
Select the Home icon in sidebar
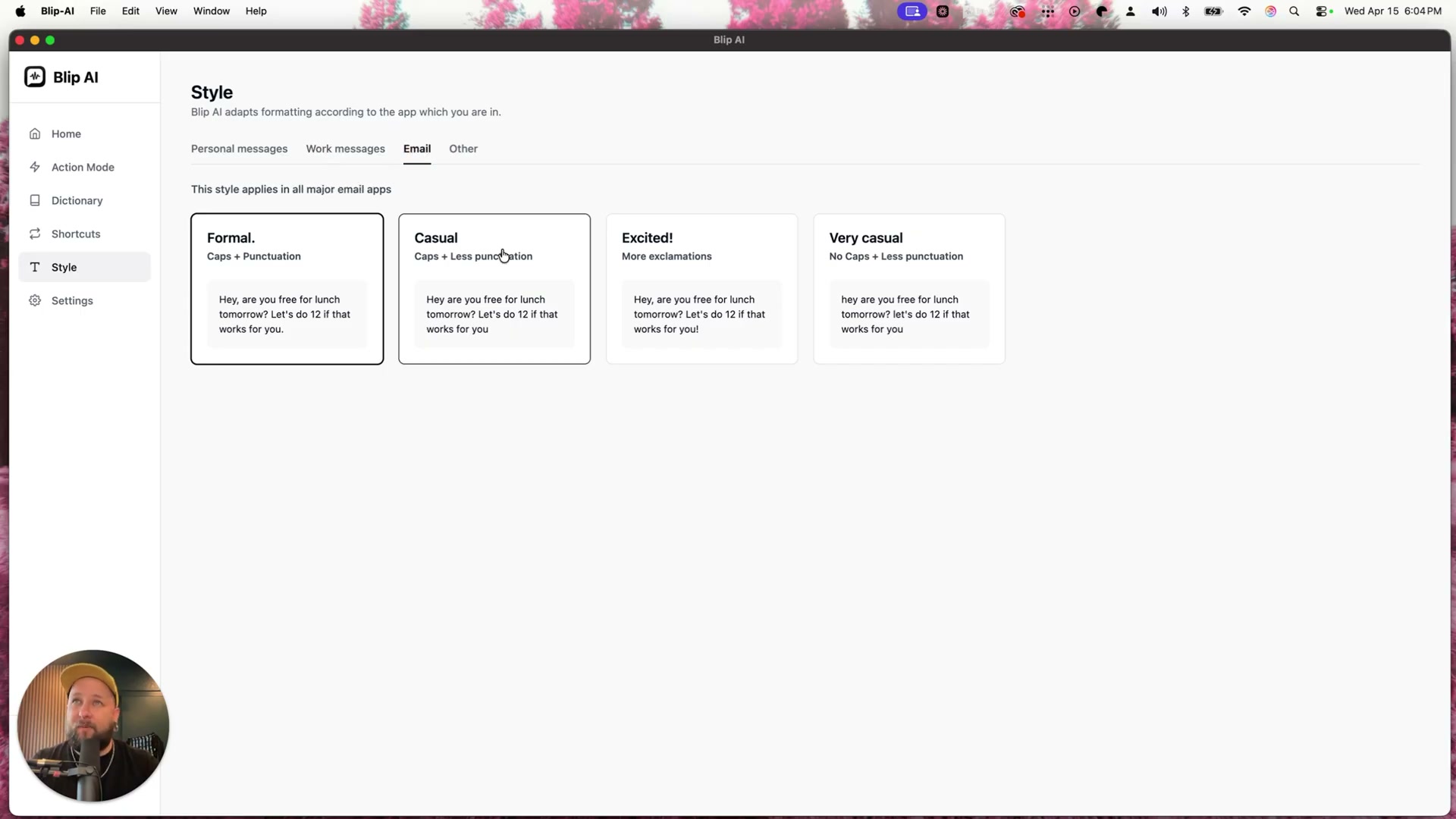coord(35,133)
